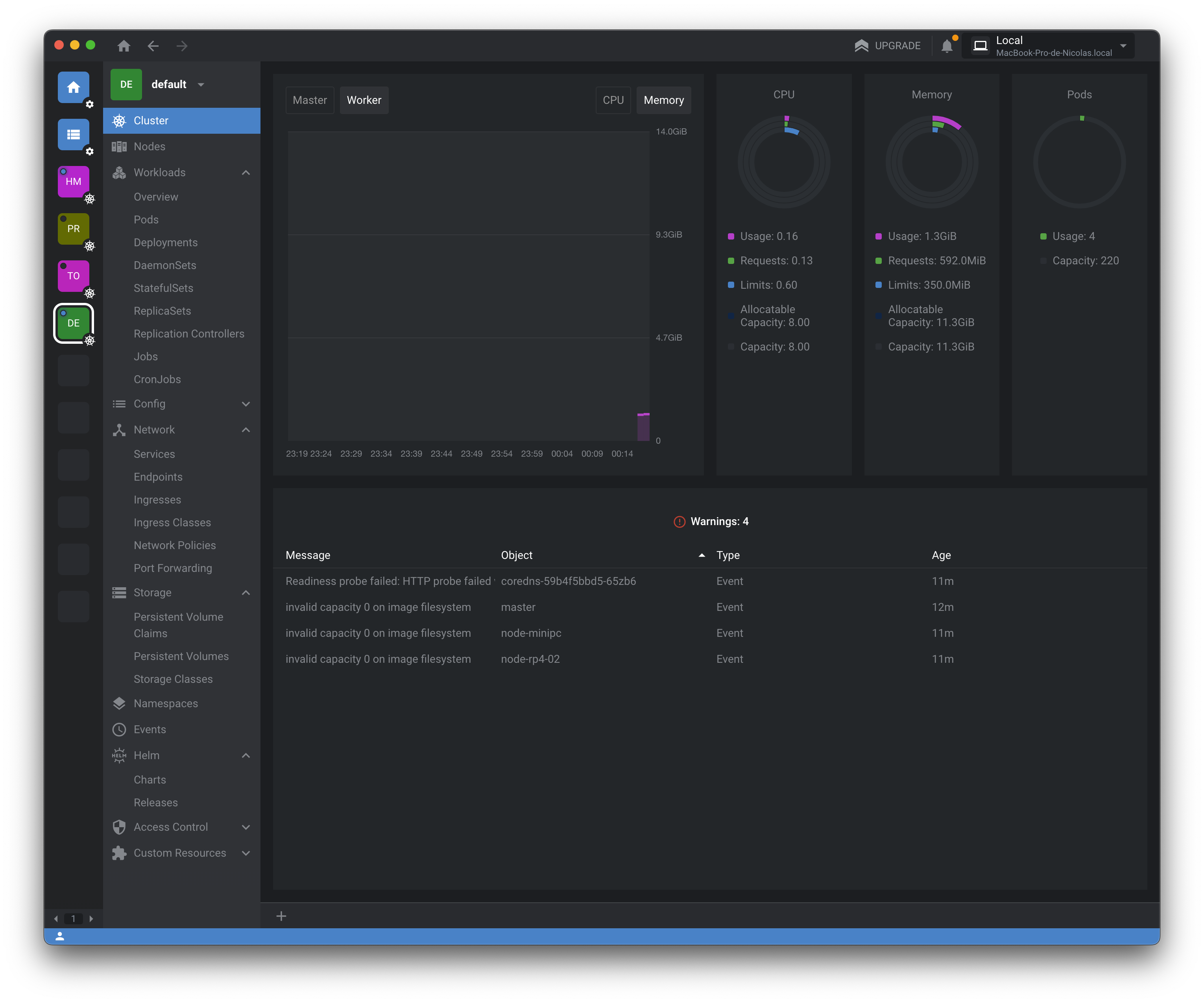
Task: Select the TO cluster icon
Action: pyautogui.click(x=74, y=276)
